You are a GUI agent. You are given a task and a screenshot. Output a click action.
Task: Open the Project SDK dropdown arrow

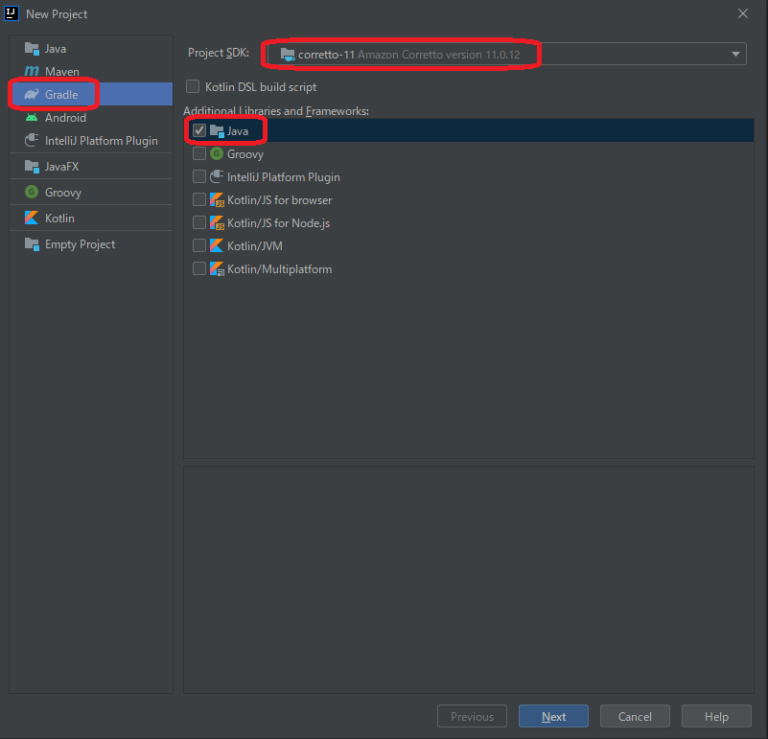(735, 54)
